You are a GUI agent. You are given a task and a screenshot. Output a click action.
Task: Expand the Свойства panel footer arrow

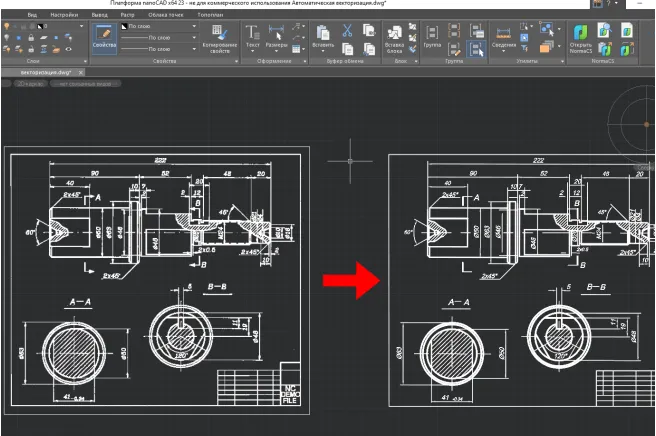tap(236, 61)
